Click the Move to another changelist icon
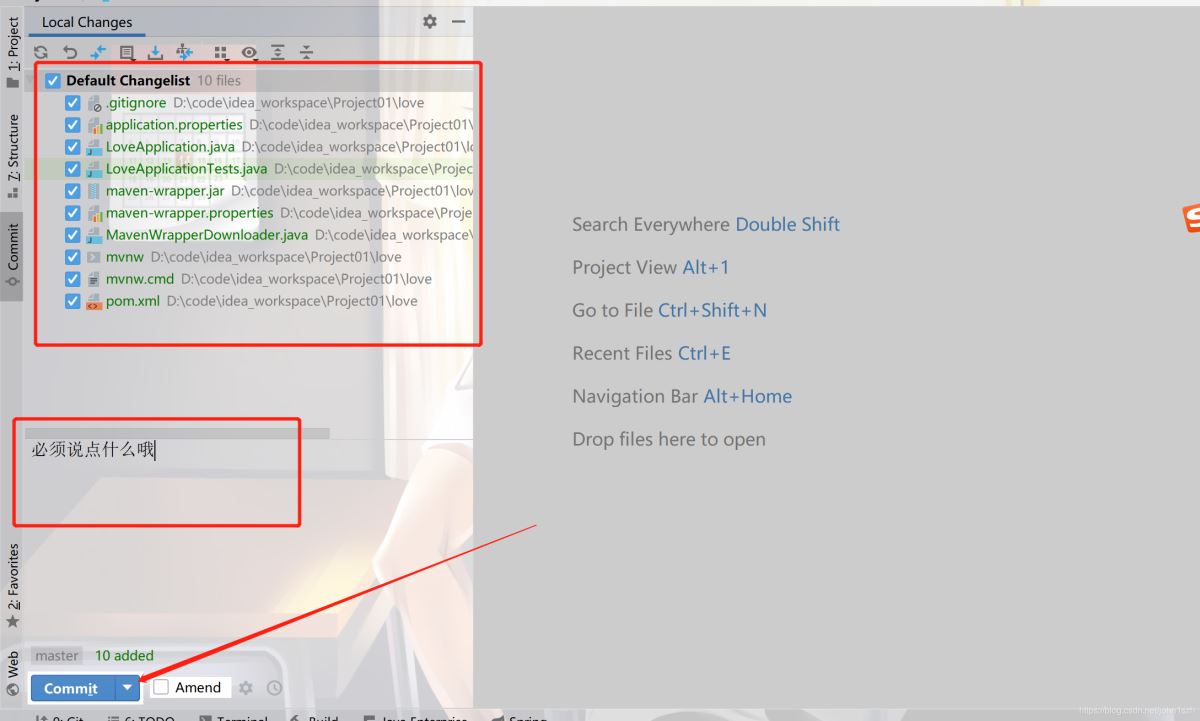 (184, 52)
